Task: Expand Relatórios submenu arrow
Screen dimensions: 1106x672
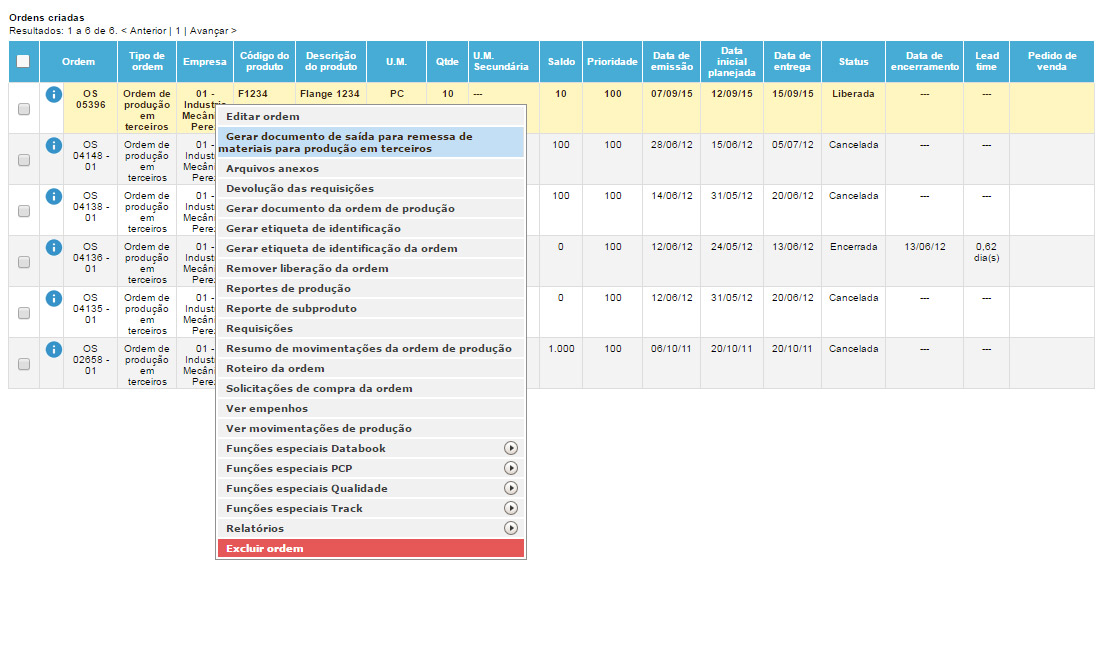Action: click(x=511, y=528)
